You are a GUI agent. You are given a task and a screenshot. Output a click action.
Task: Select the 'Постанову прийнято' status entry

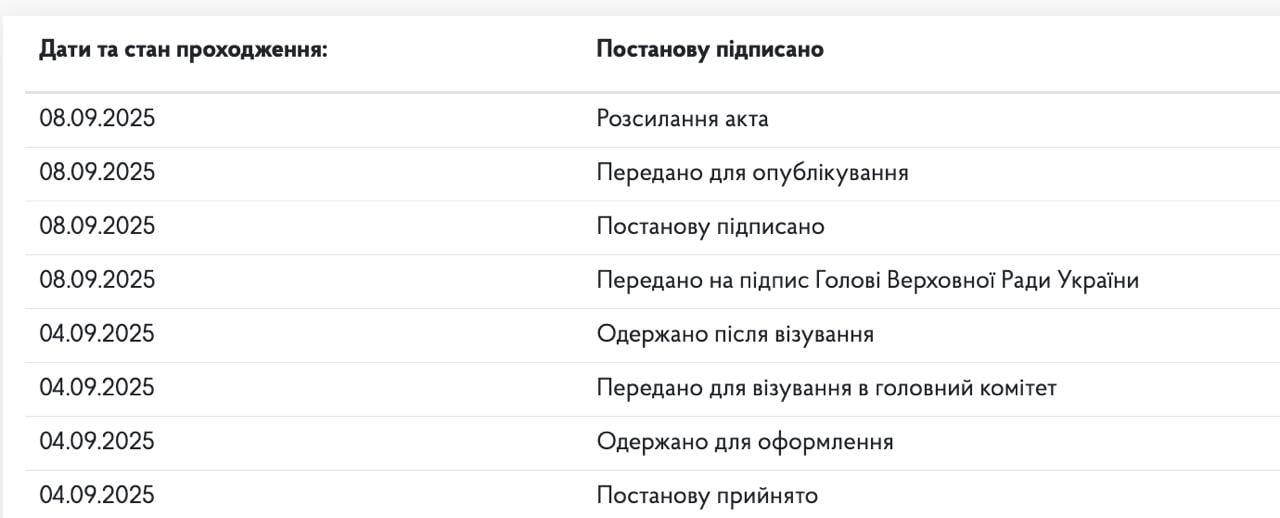tap(707, 496)
